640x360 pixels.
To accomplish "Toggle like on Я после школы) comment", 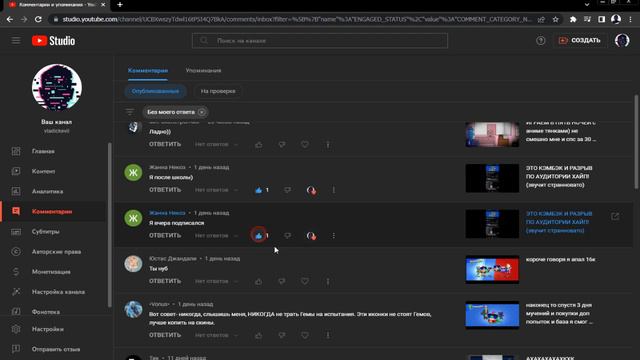I will (x=258, y=190).
